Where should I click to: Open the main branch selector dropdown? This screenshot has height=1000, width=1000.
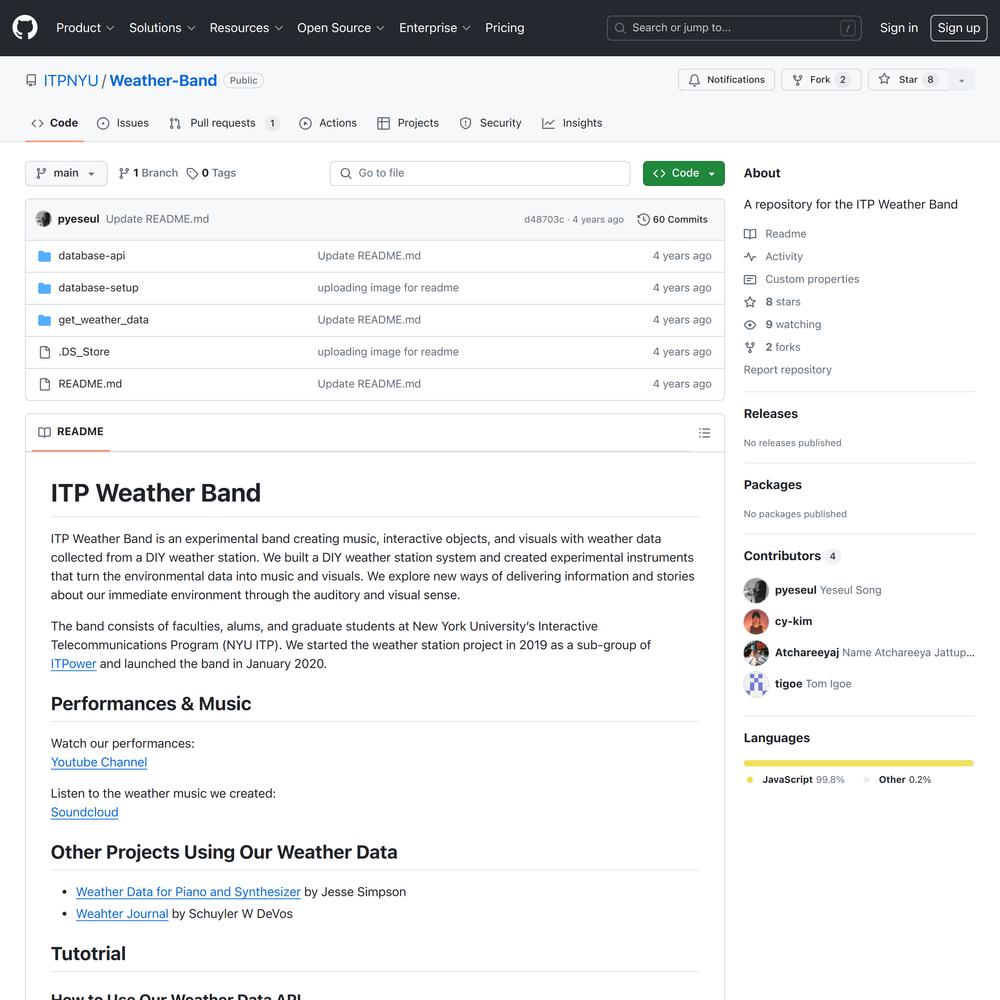66,173
